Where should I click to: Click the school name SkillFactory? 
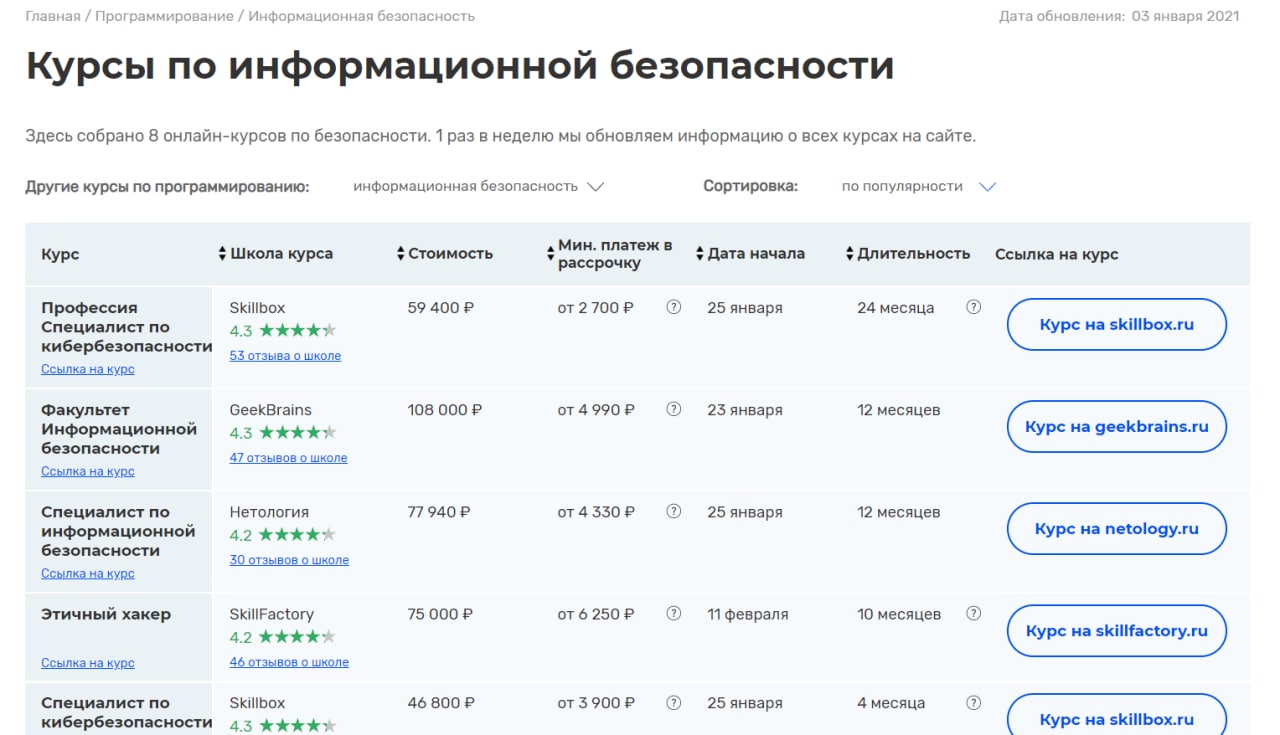pos(271,614)
